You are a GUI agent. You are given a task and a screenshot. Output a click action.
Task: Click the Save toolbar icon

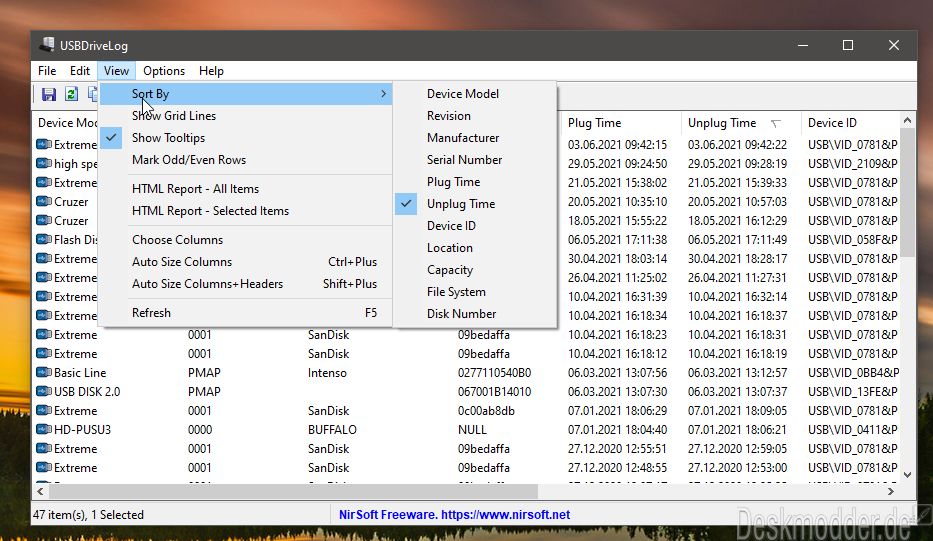(49, 94)
